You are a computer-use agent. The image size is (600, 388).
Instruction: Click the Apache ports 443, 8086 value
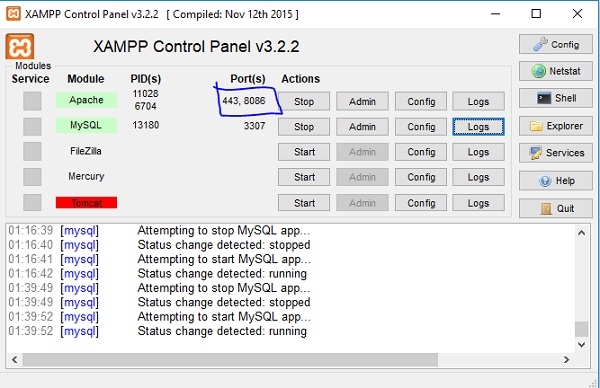[x=244, y=101]
